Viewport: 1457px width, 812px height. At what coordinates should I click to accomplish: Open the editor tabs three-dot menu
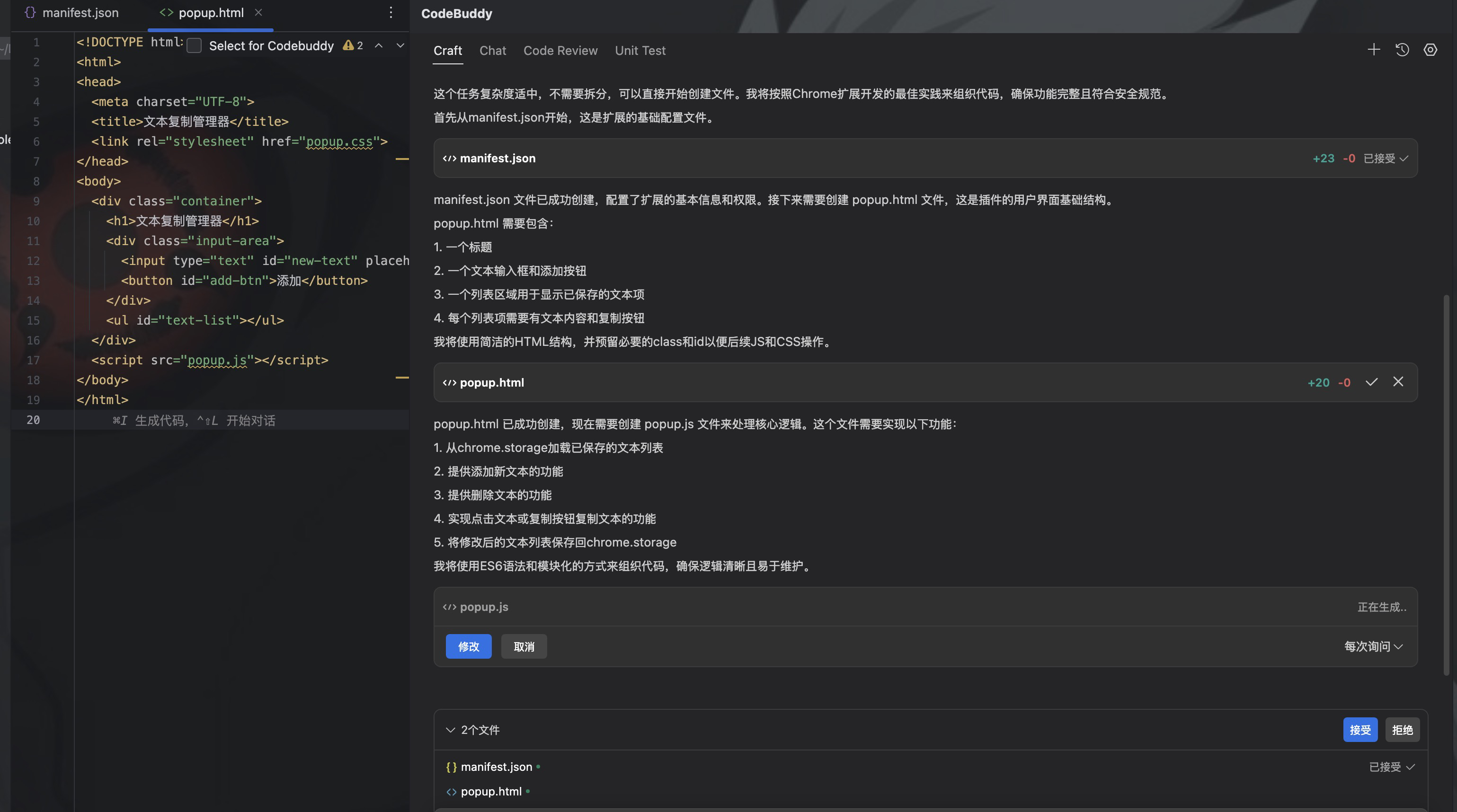pos(391,12)
